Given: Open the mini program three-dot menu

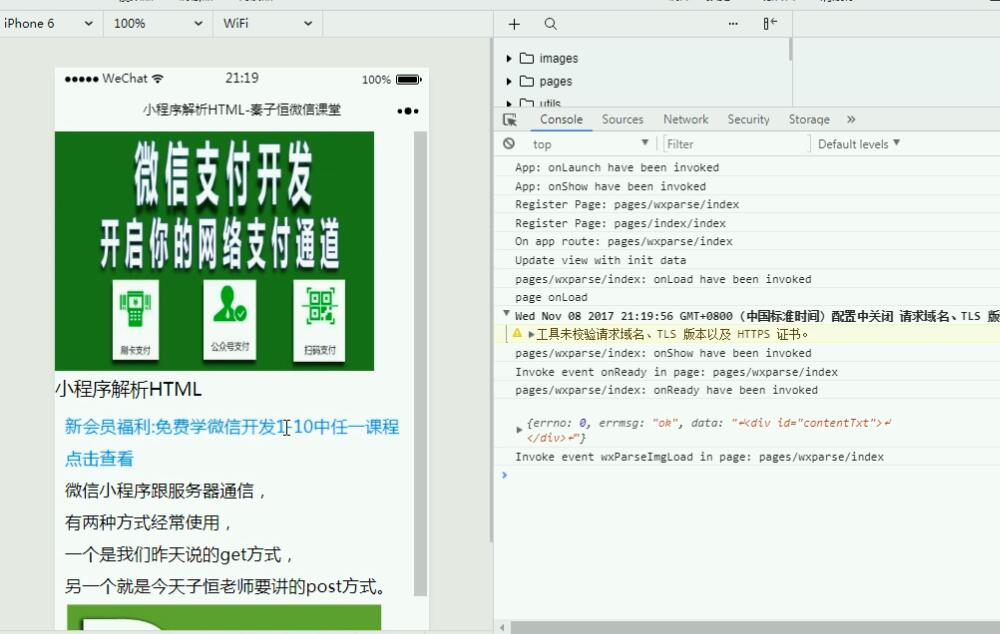Looking at the screenshot, I should [x=408, y=111].
